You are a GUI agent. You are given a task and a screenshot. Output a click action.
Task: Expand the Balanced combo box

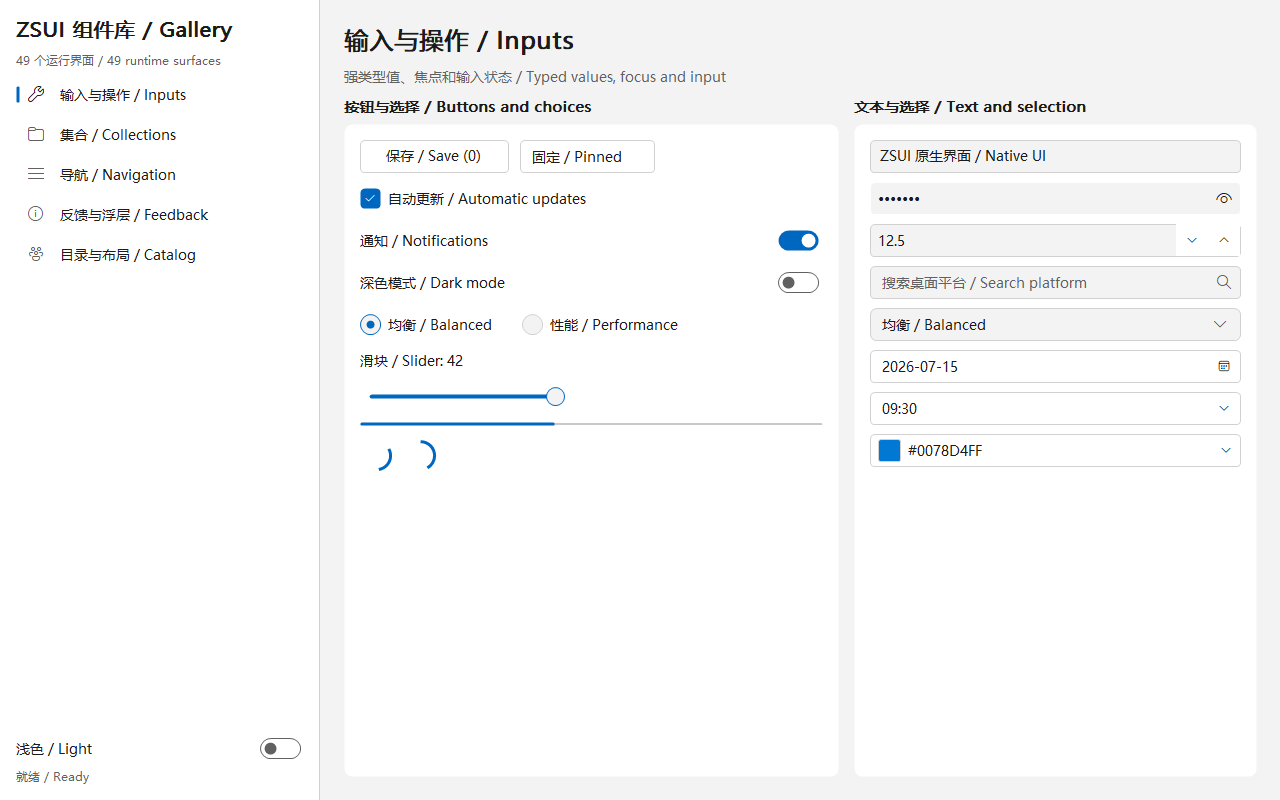[1055, 324]
